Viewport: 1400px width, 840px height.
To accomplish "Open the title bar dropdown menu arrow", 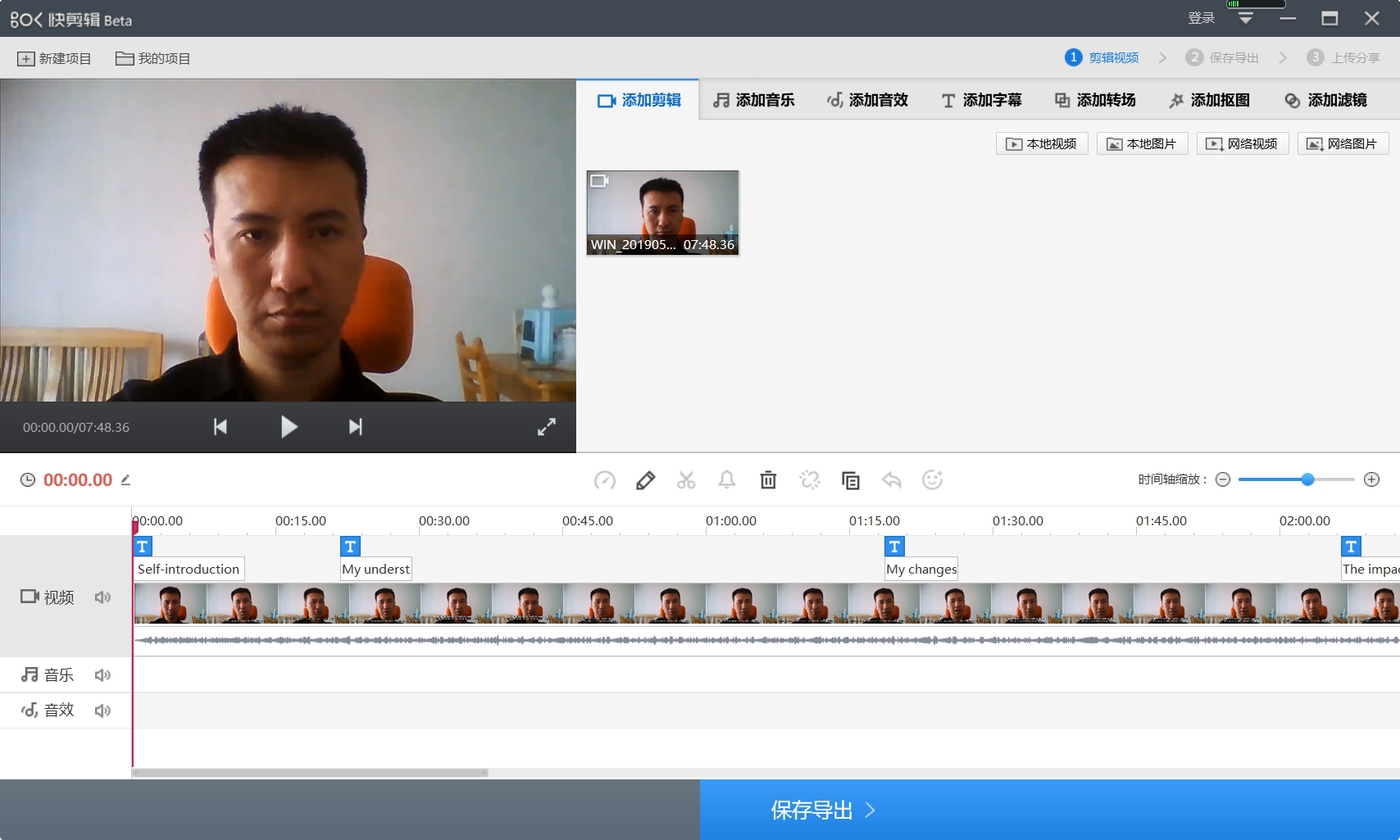I will [1246, 18].
